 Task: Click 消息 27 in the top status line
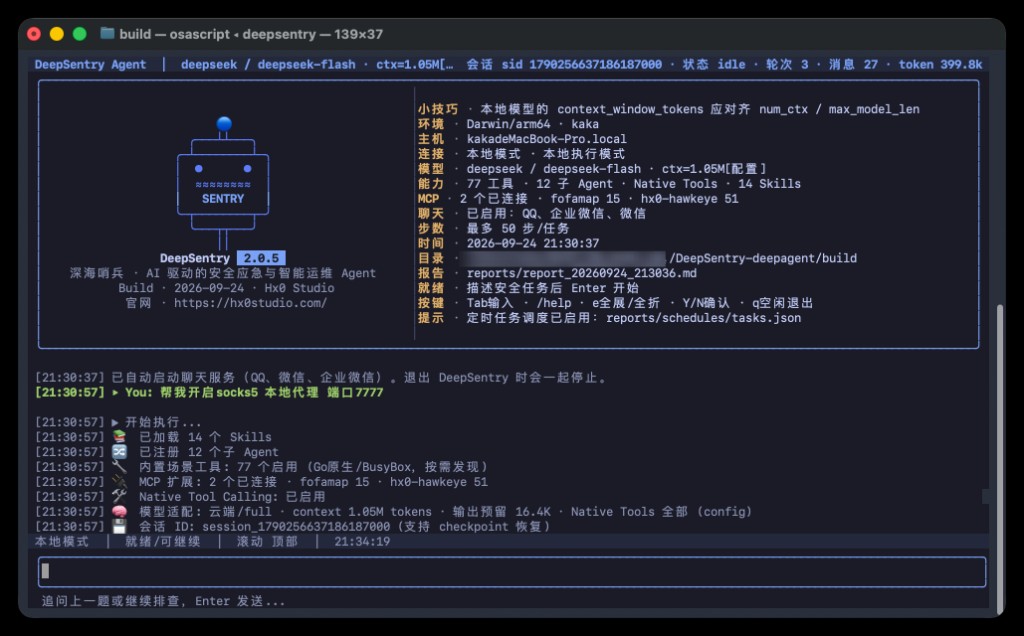point(854,65)
